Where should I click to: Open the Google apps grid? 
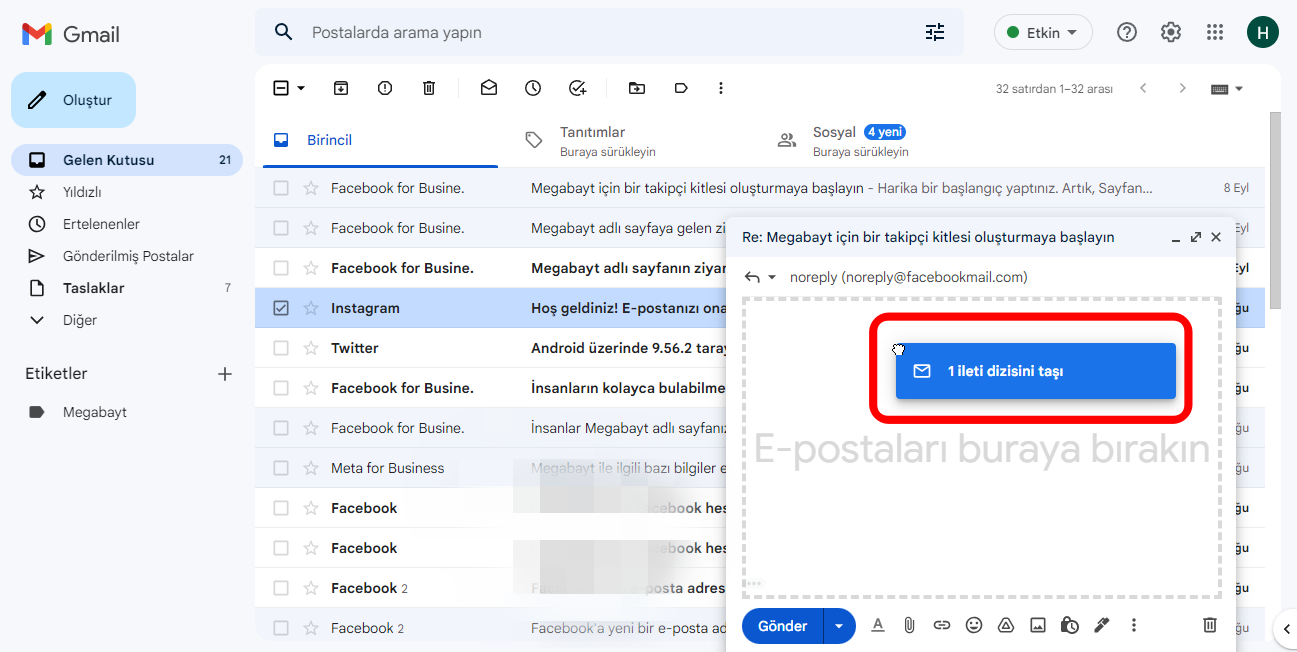1215,32
